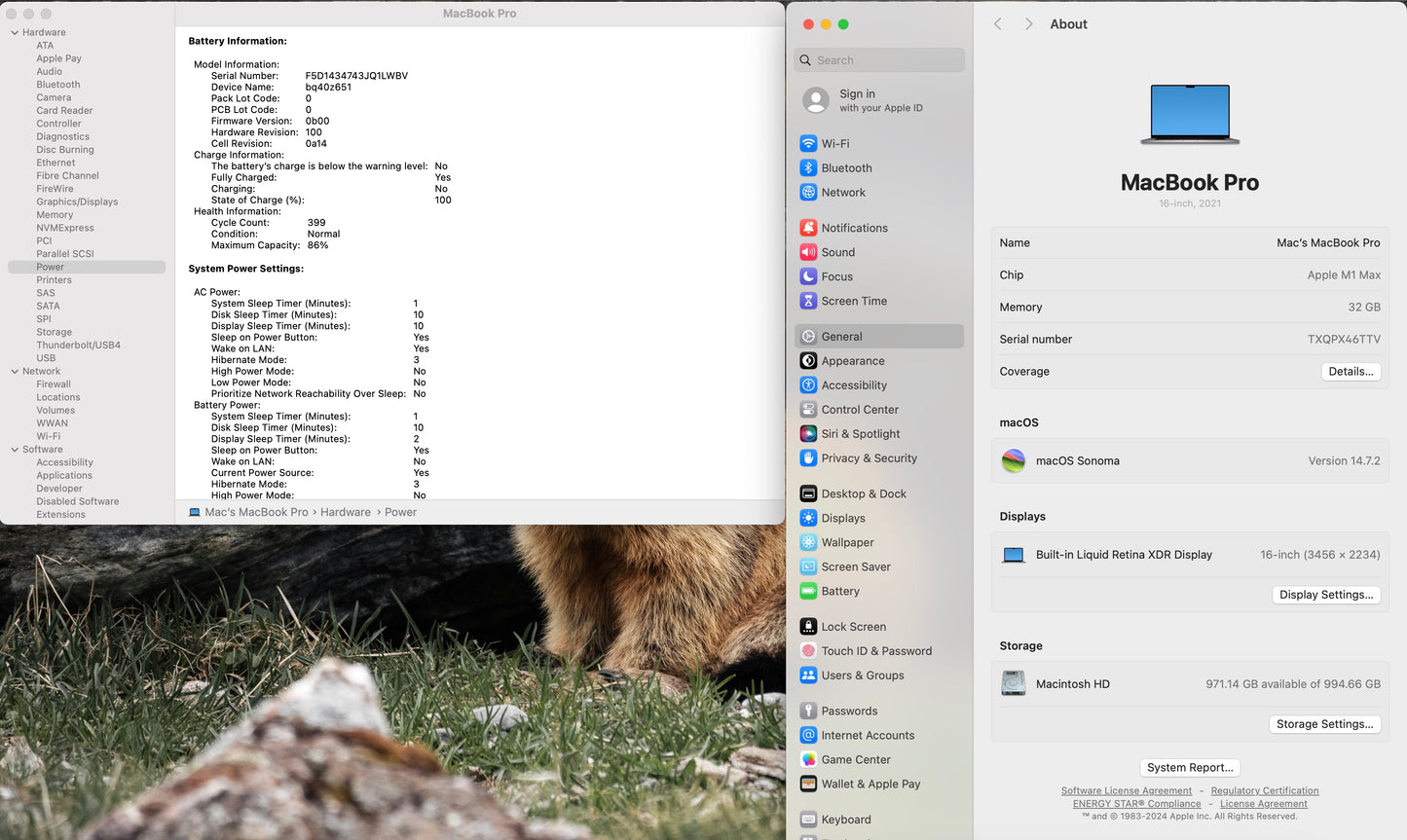Click the Siri & Spotlight icon
Image resolution: width=1407 pixels, height=840 pixels.
point(808,434)
